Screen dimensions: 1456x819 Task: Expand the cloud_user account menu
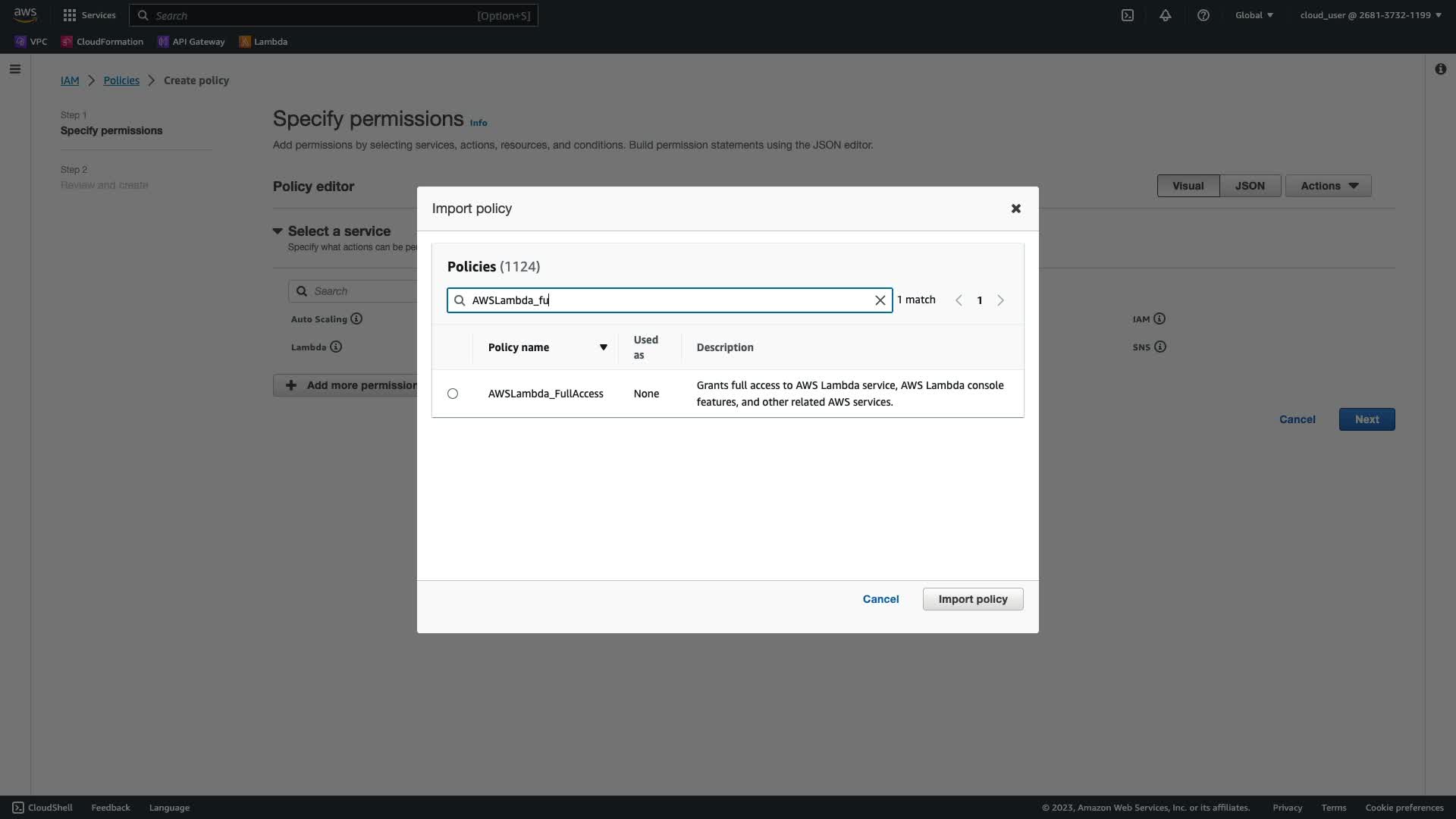pyautogui.click(x=1370, y=15)
